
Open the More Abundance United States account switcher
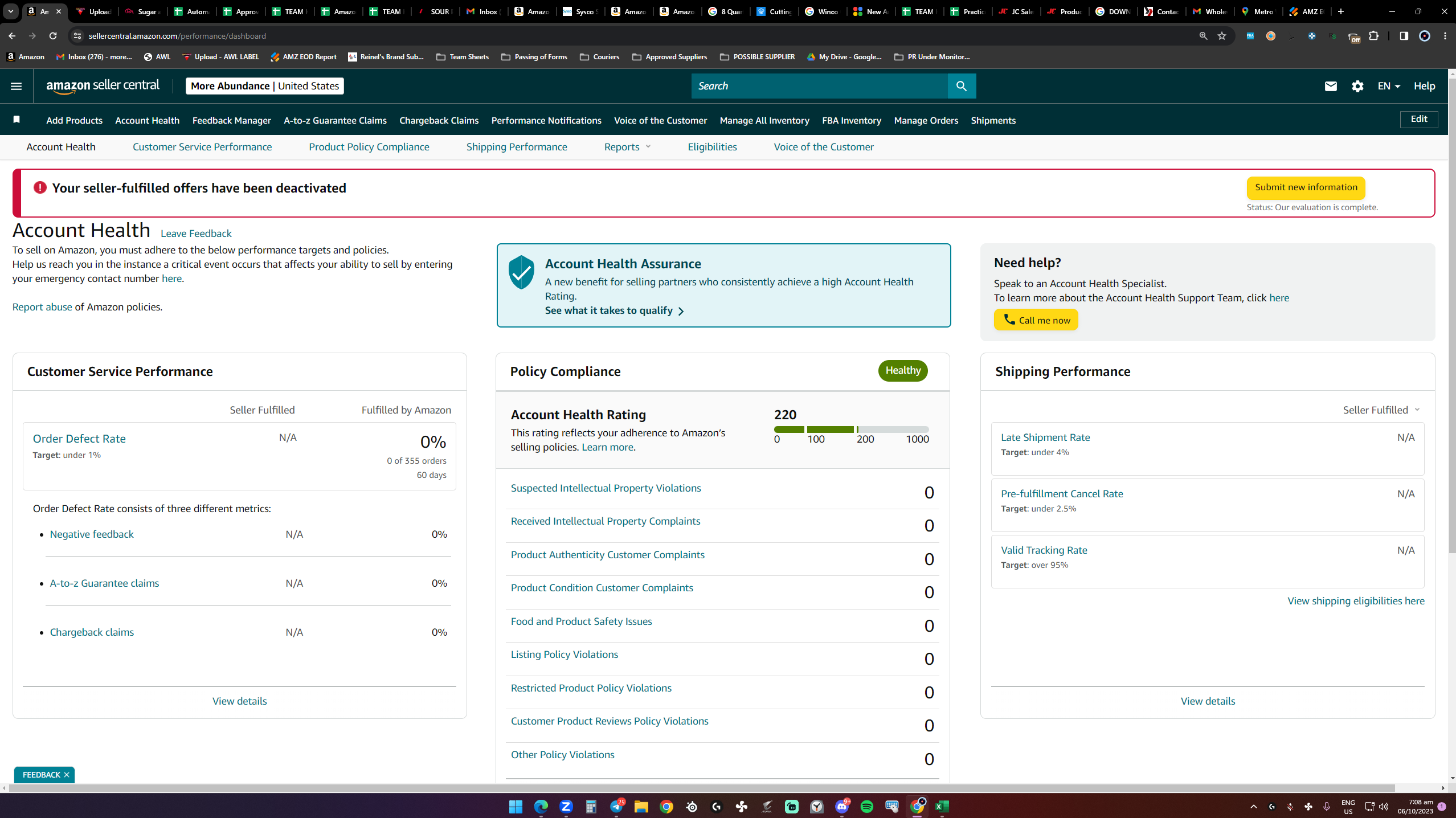click(265, 86)
